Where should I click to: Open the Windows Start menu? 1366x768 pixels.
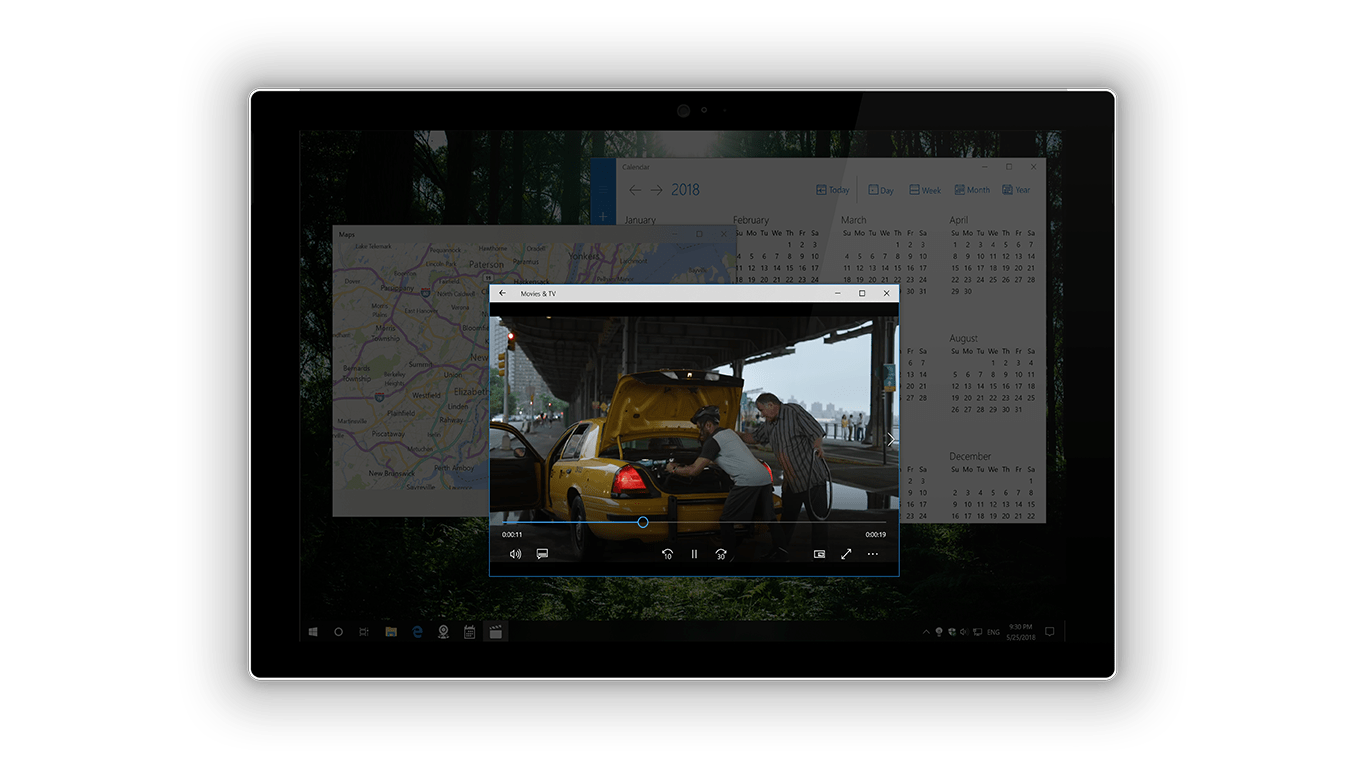[313, 632]
